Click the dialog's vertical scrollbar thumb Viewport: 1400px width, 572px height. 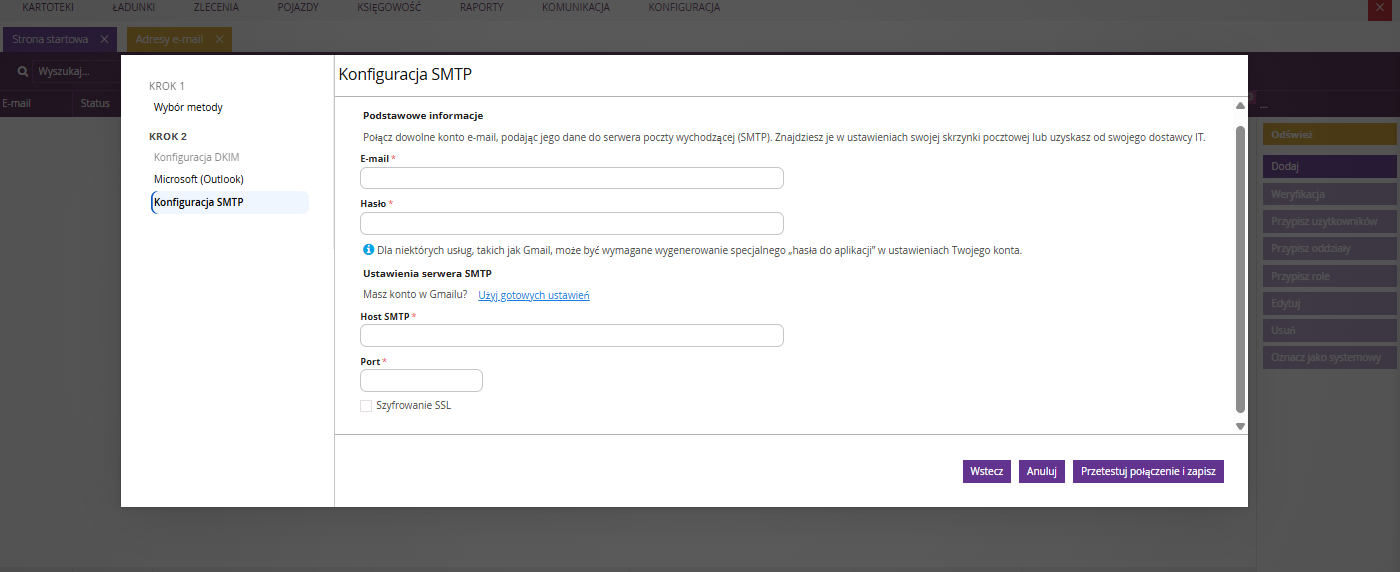click(x=1240, y=269)
